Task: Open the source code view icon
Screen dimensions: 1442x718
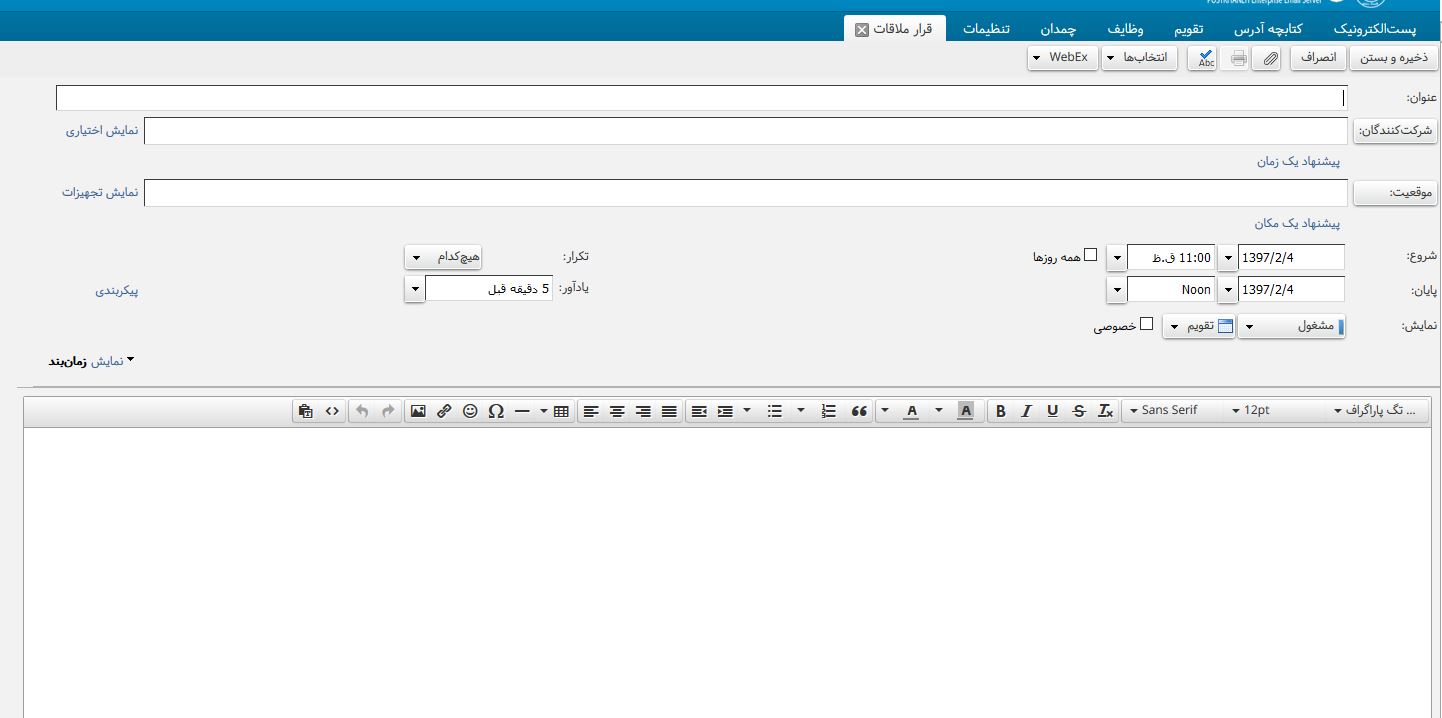Action: 332,411
